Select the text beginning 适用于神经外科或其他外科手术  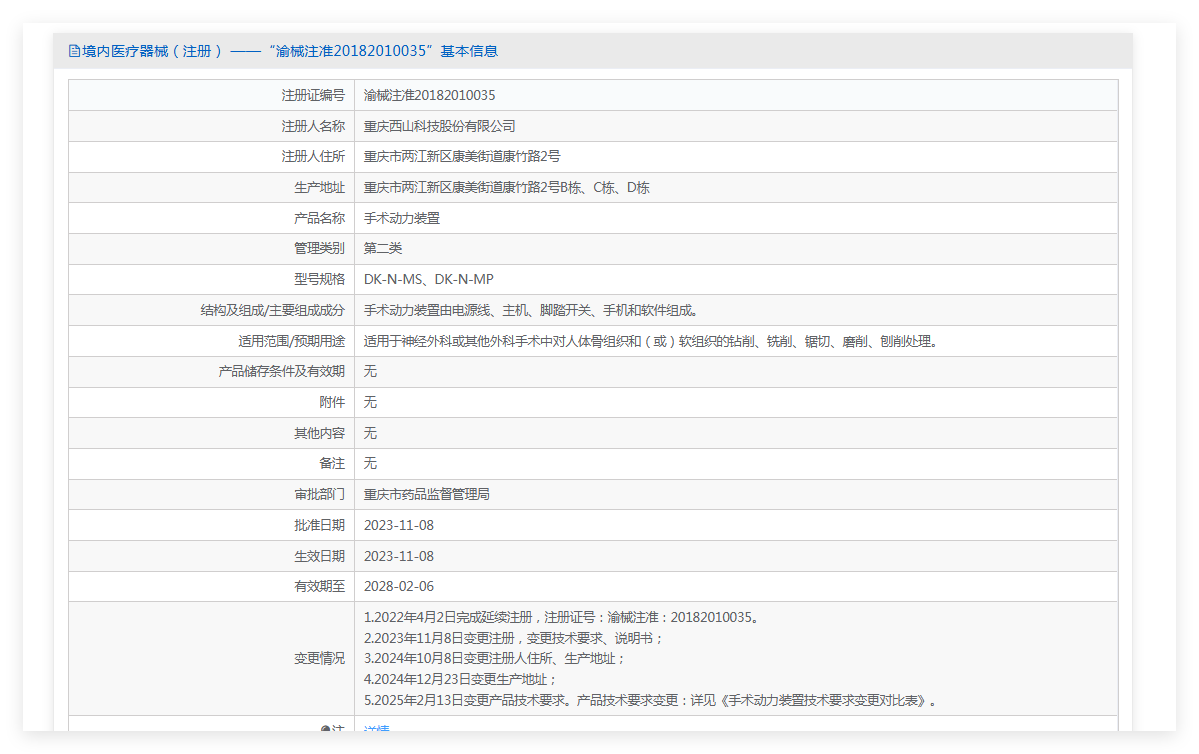651,341
